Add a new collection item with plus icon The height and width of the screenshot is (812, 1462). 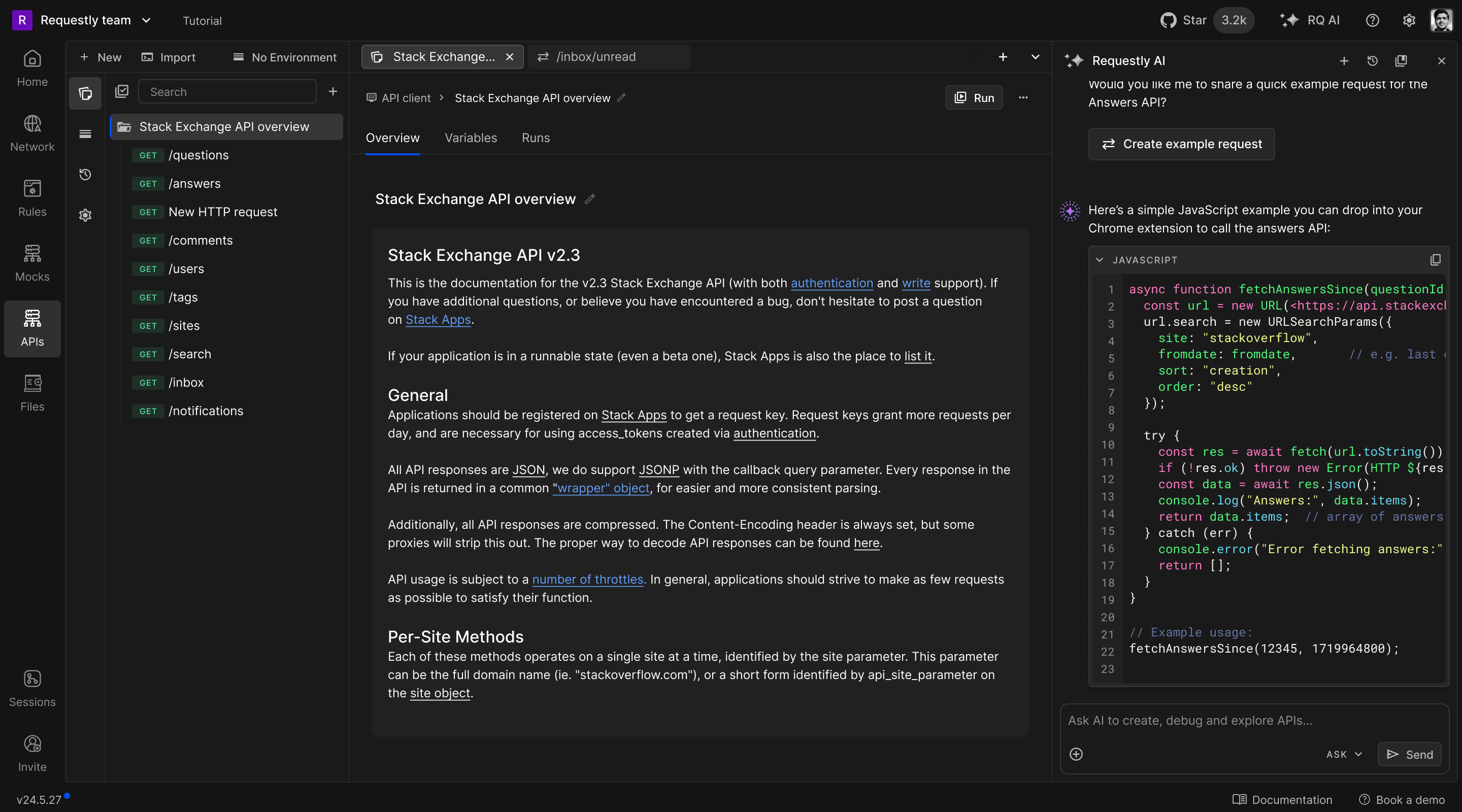click(333, 91)
